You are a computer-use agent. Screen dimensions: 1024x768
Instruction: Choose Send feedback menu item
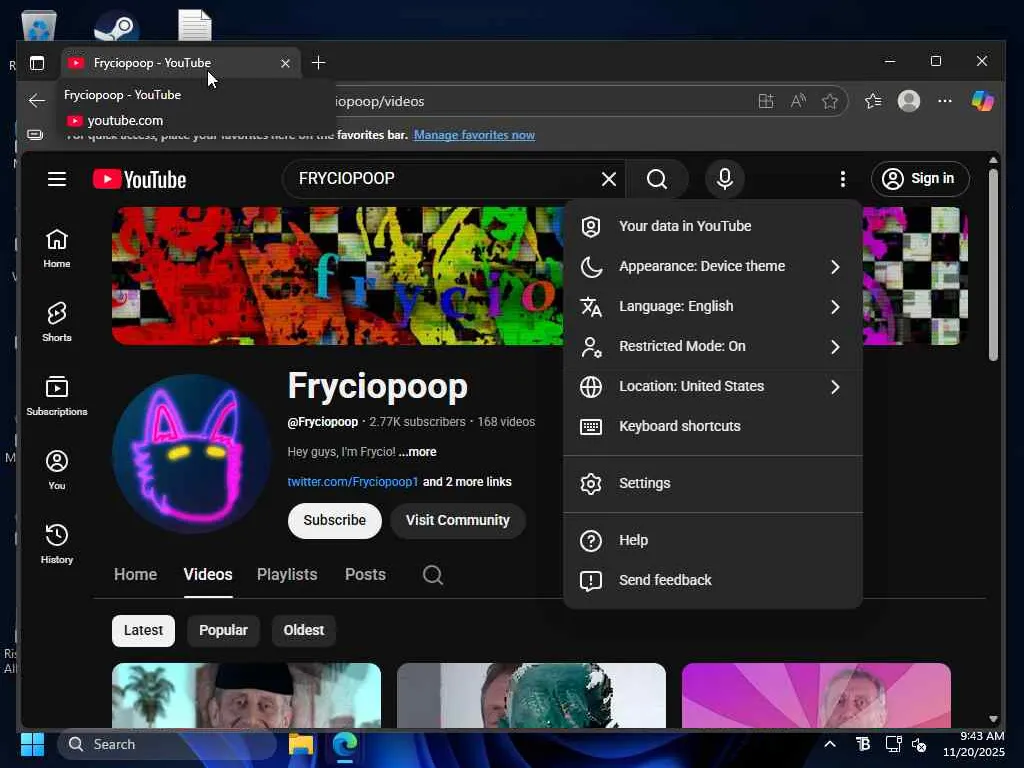tap(713, 581)
